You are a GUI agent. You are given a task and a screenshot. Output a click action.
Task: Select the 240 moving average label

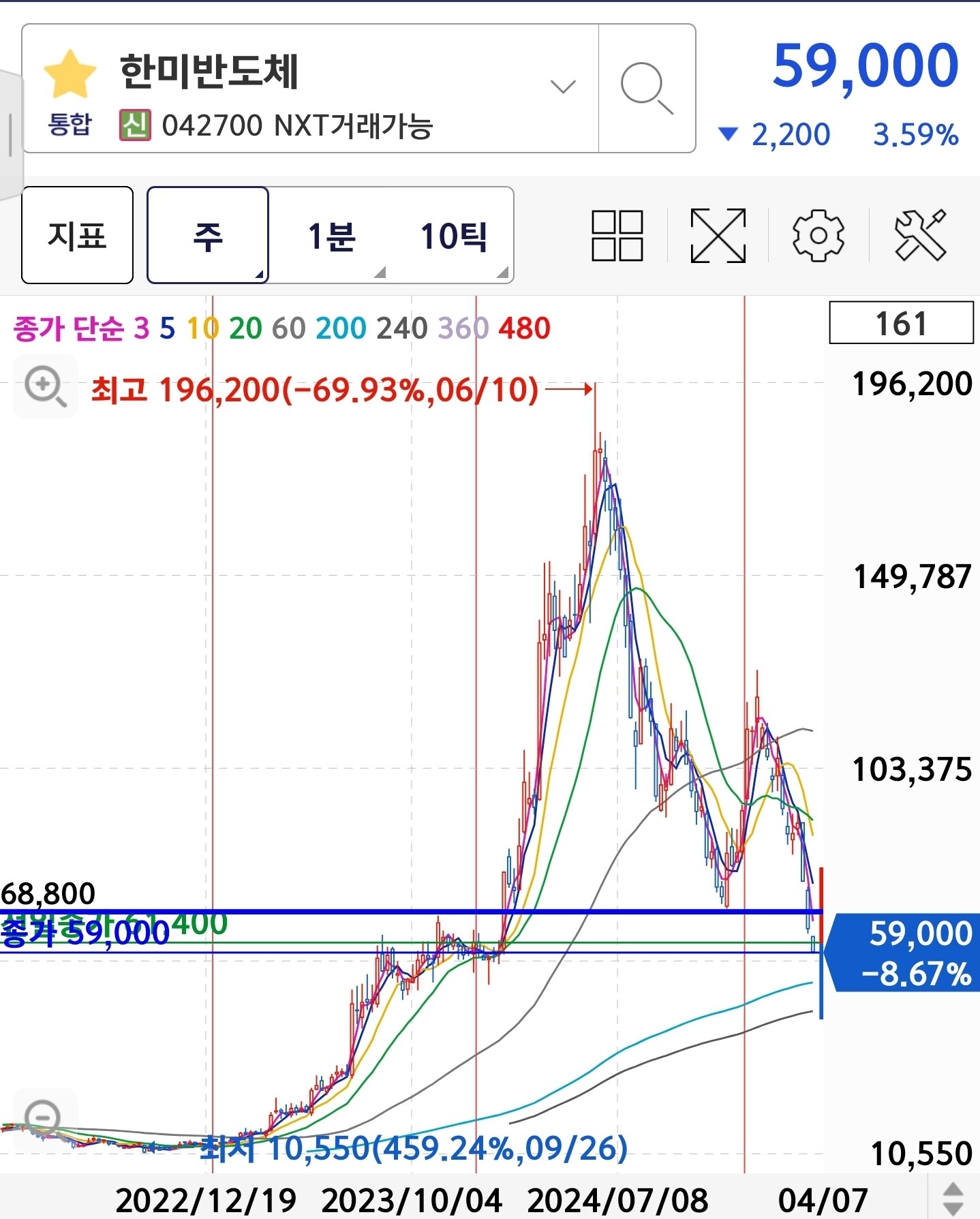click(x=402, y=328)
